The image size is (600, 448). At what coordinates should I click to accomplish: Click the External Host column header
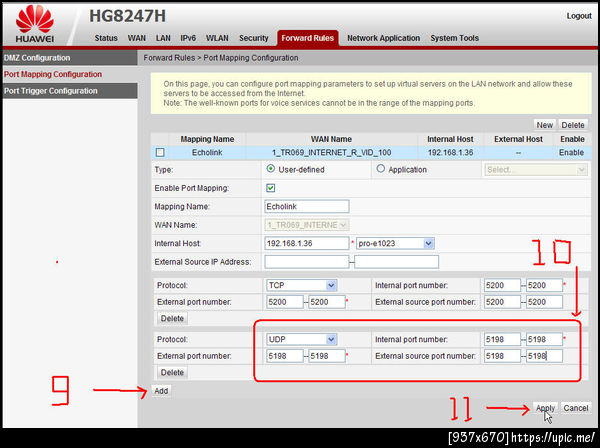point(518,139)
